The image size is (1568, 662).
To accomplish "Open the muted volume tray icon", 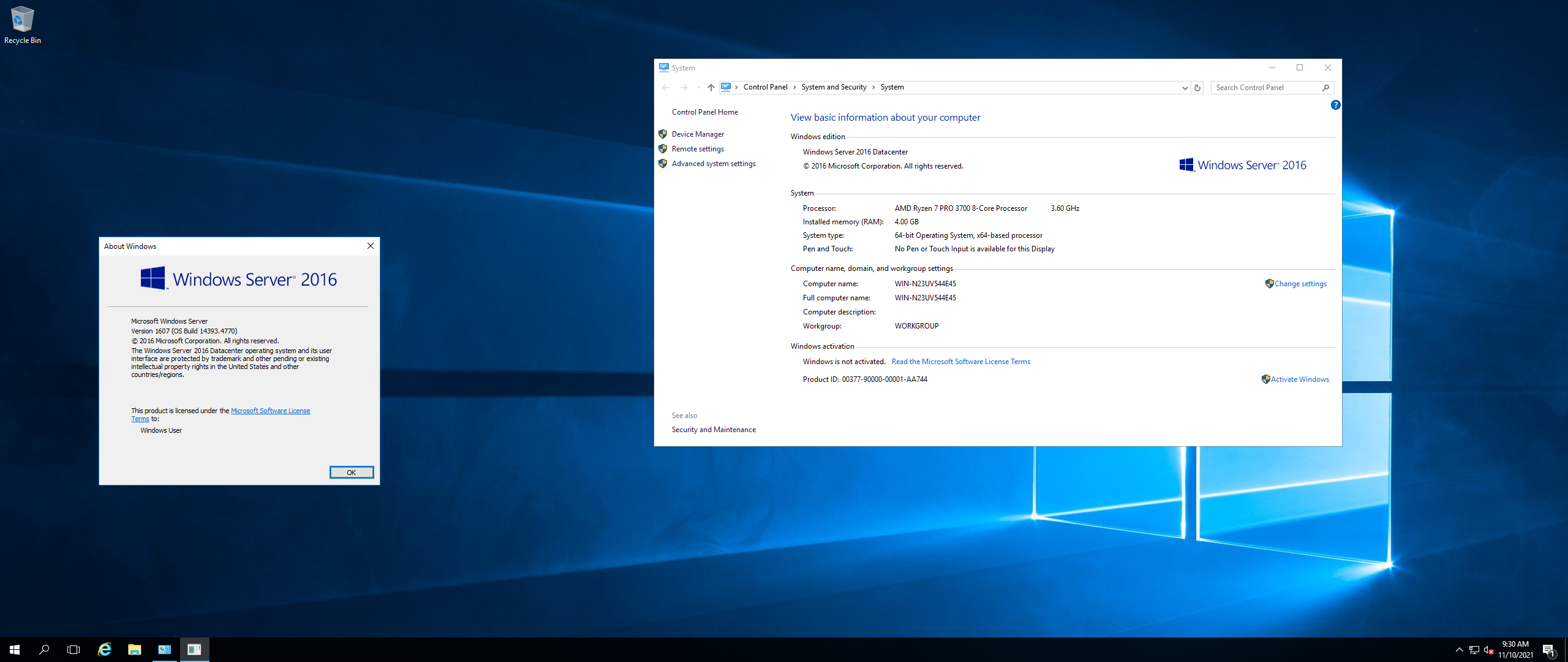I will coord(1488,650).
